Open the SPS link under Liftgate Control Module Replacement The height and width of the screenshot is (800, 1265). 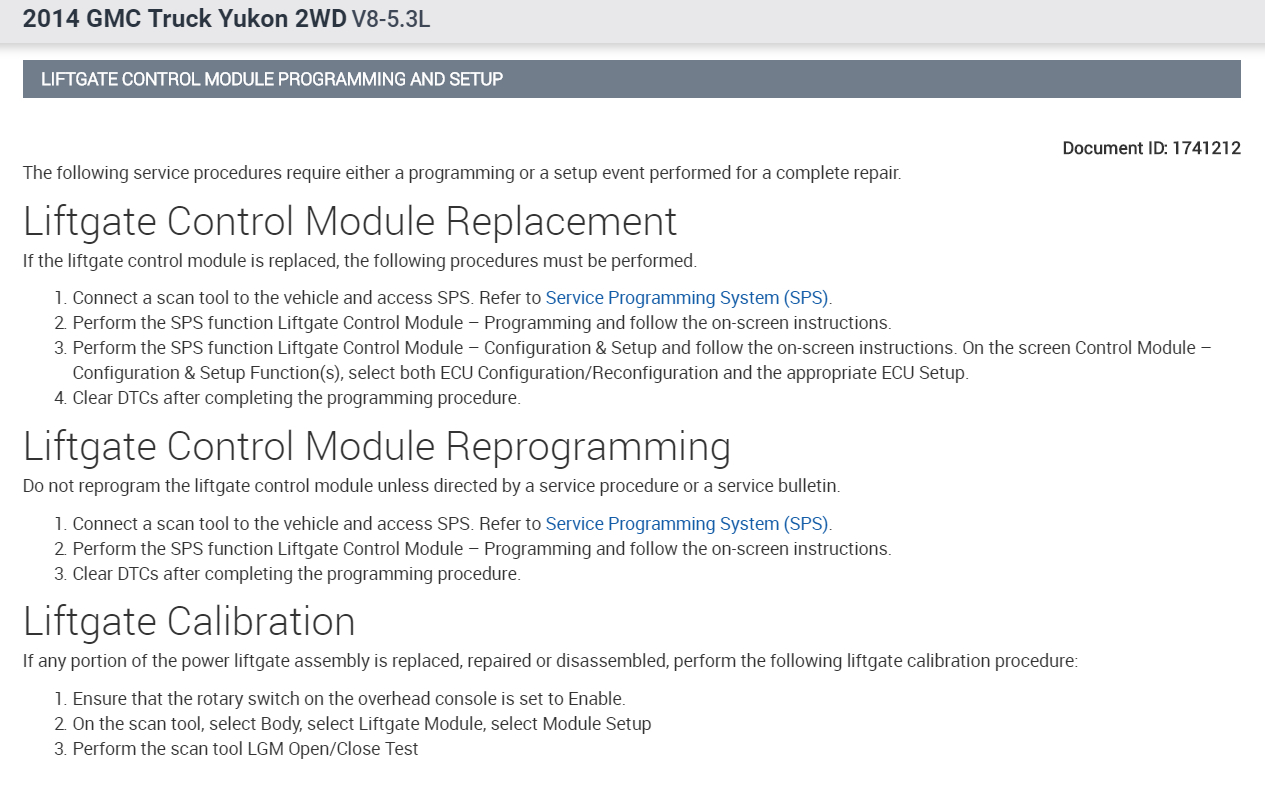click(x=687, y=298)
